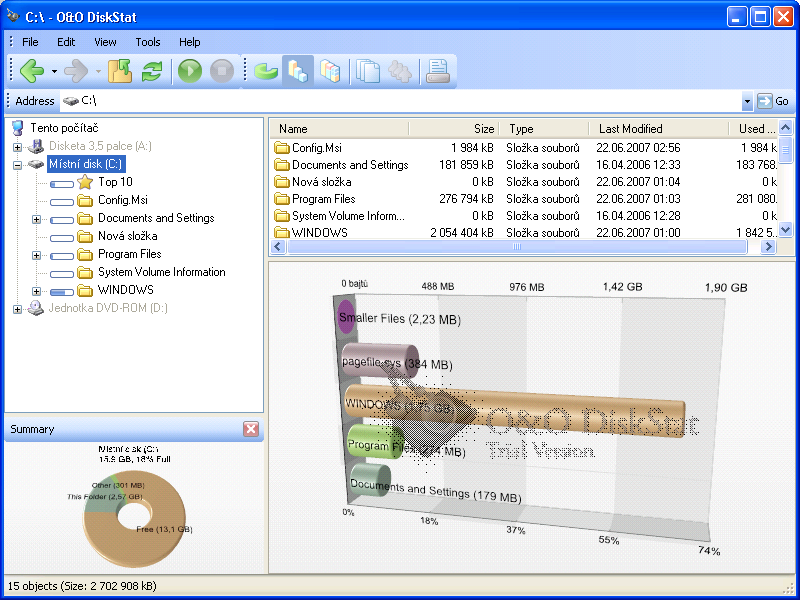Select Config.Msi in the folder tree
Viewport: 800px width, 600px height.
tap(123, 200)
